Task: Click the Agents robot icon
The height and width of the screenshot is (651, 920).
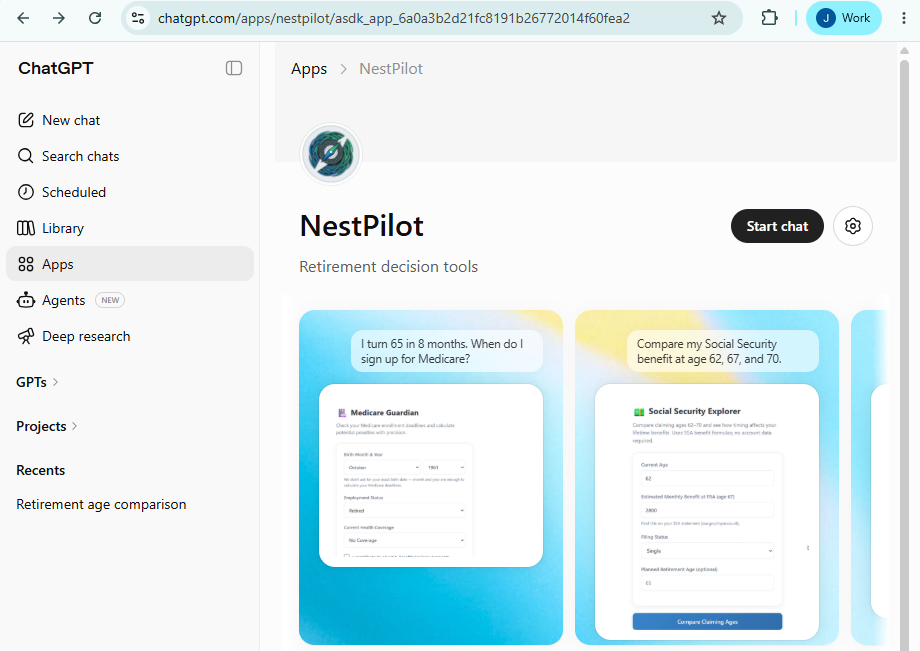Action: (26, 300)
